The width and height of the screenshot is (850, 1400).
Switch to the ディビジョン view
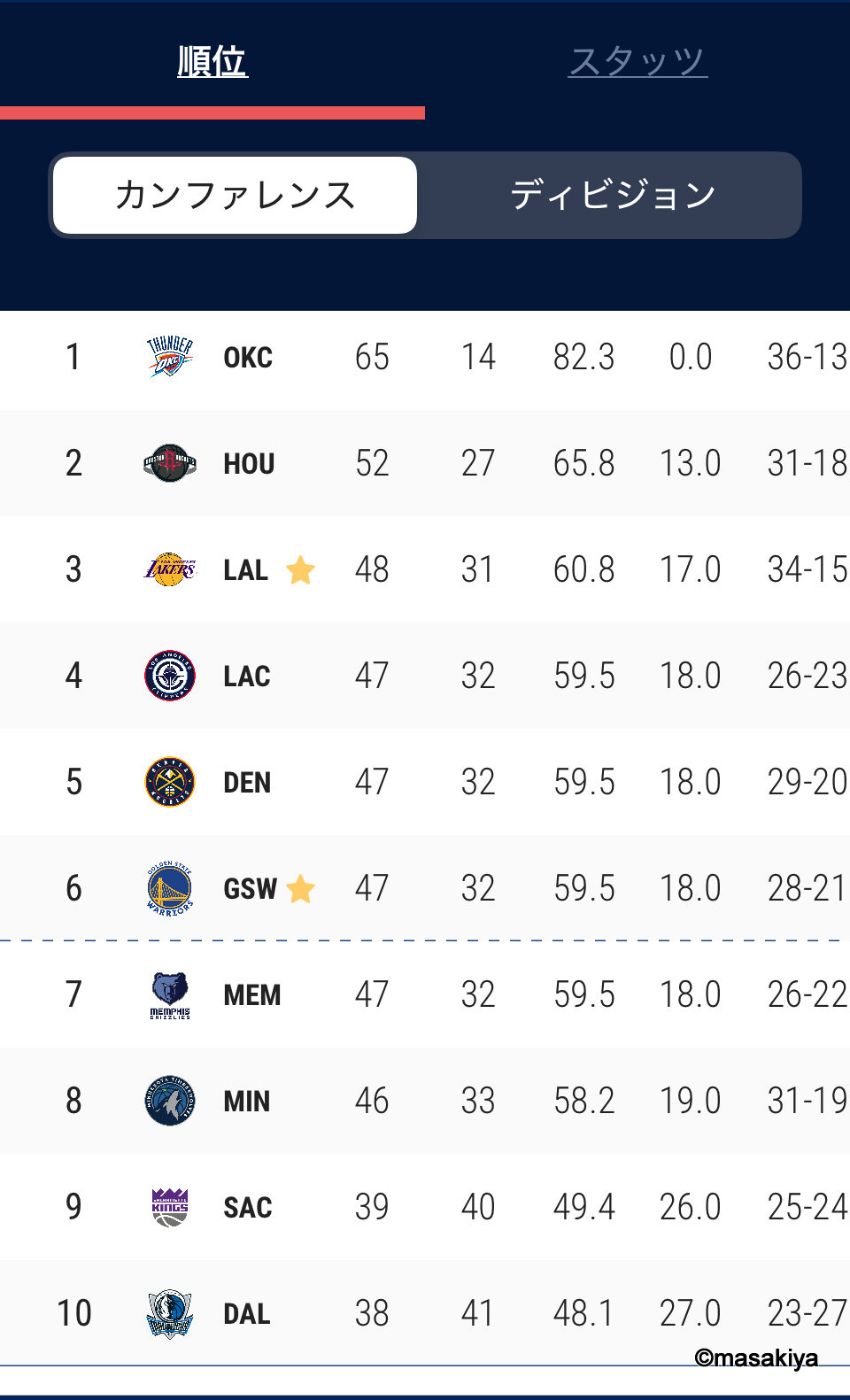point(613,195)
